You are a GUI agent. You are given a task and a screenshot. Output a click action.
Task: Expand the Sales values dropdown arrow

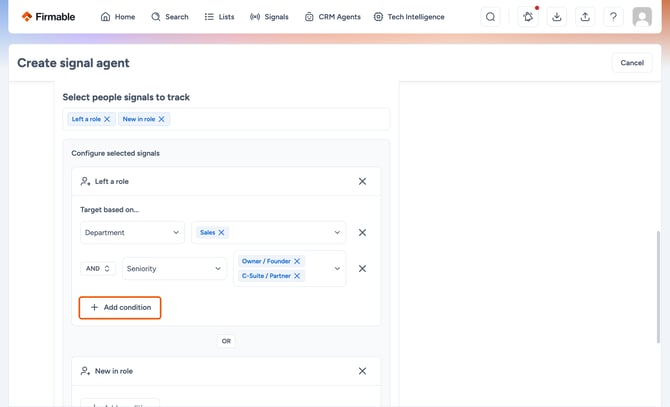point(337,233)
